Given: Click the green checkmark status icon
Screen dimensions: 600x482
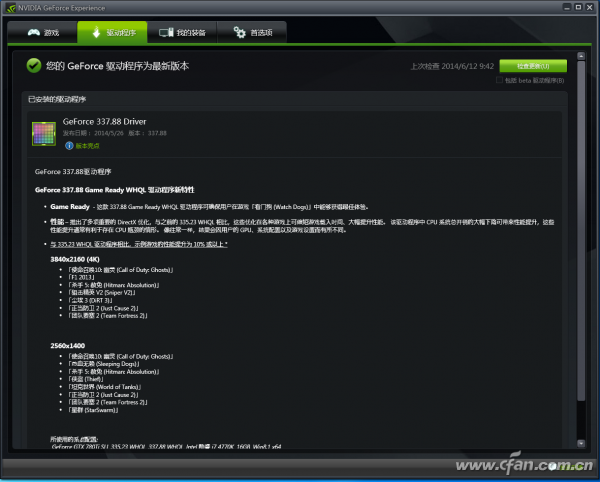Looking at the screenshot, I should coord(34,65).
